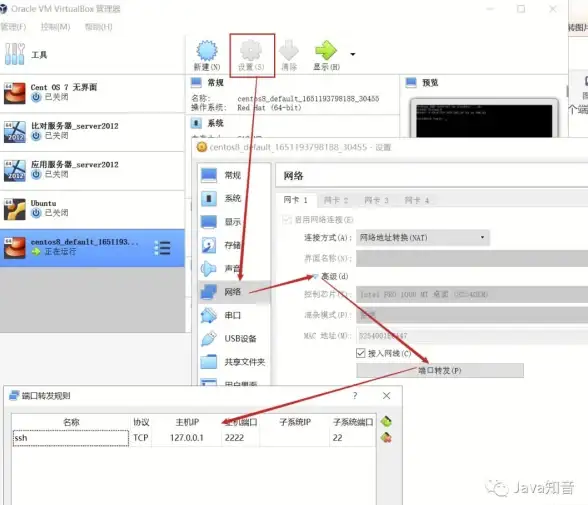Click the ssh rule name field
This screenshot has width=588, height=505.
coord(71,438)
